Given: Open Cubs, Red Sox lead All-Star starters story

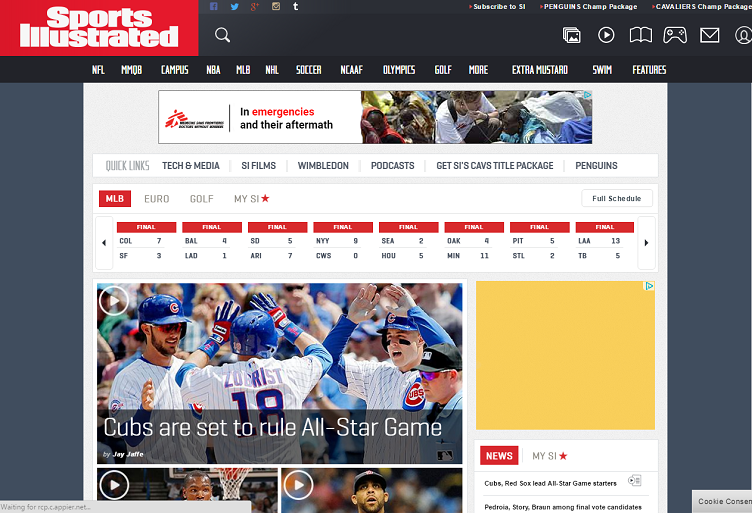Looking at the screenshot, I should (550, 483).
